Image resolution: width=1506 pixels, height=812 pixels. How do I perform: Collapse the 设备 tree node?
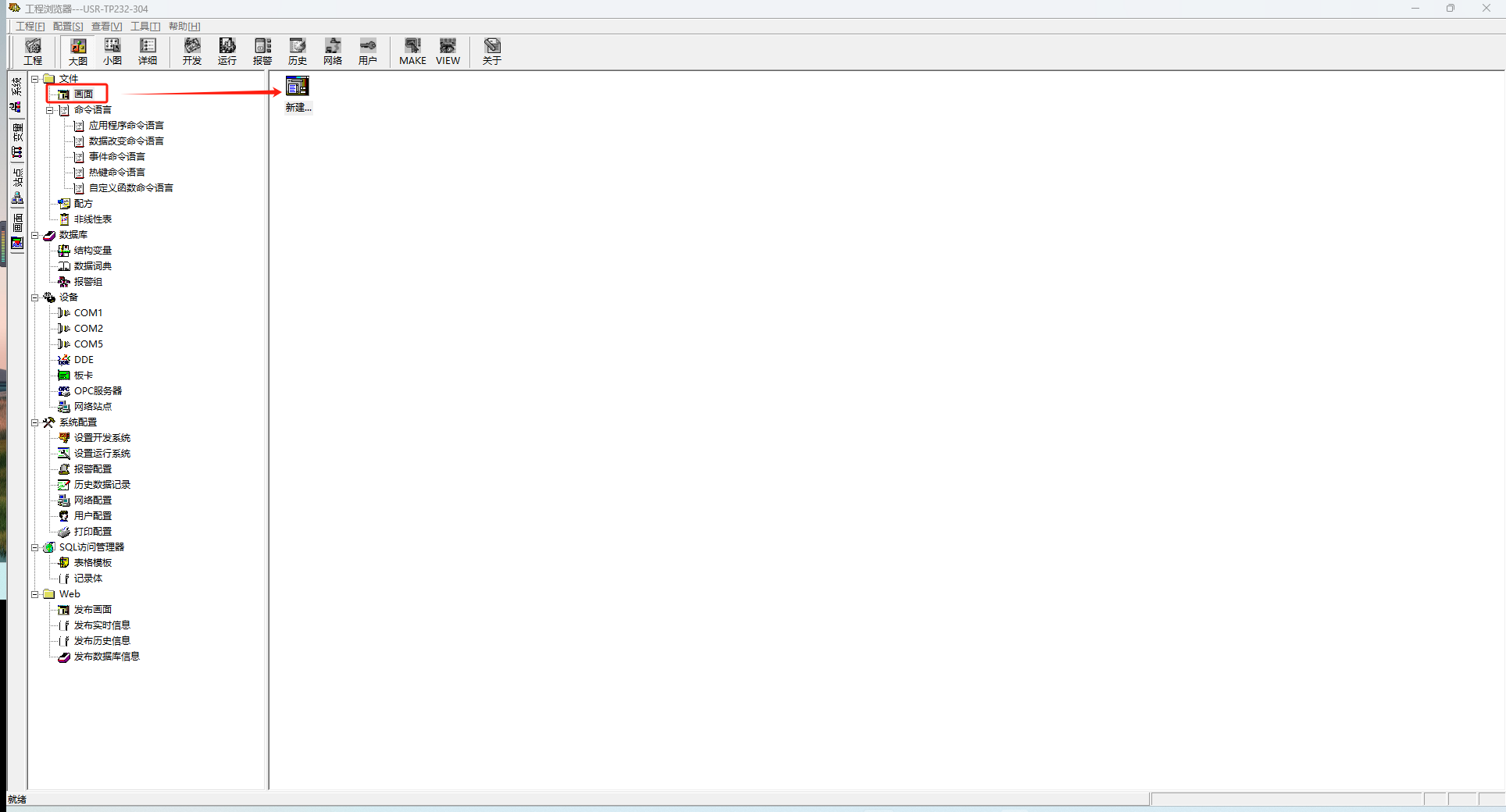[x=35, y=297]
